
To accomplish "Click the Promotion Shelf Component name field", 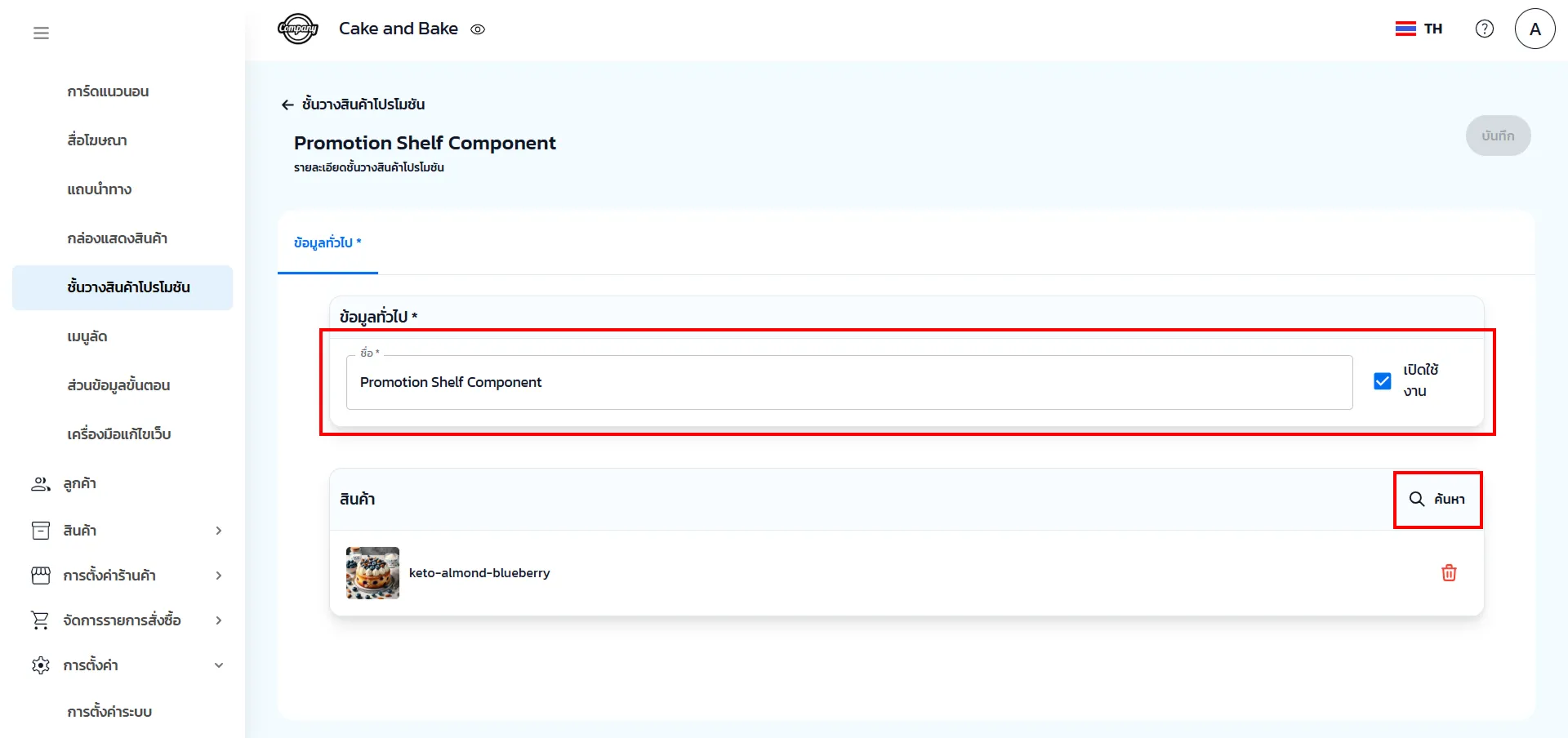I will [x=849, y=382].
